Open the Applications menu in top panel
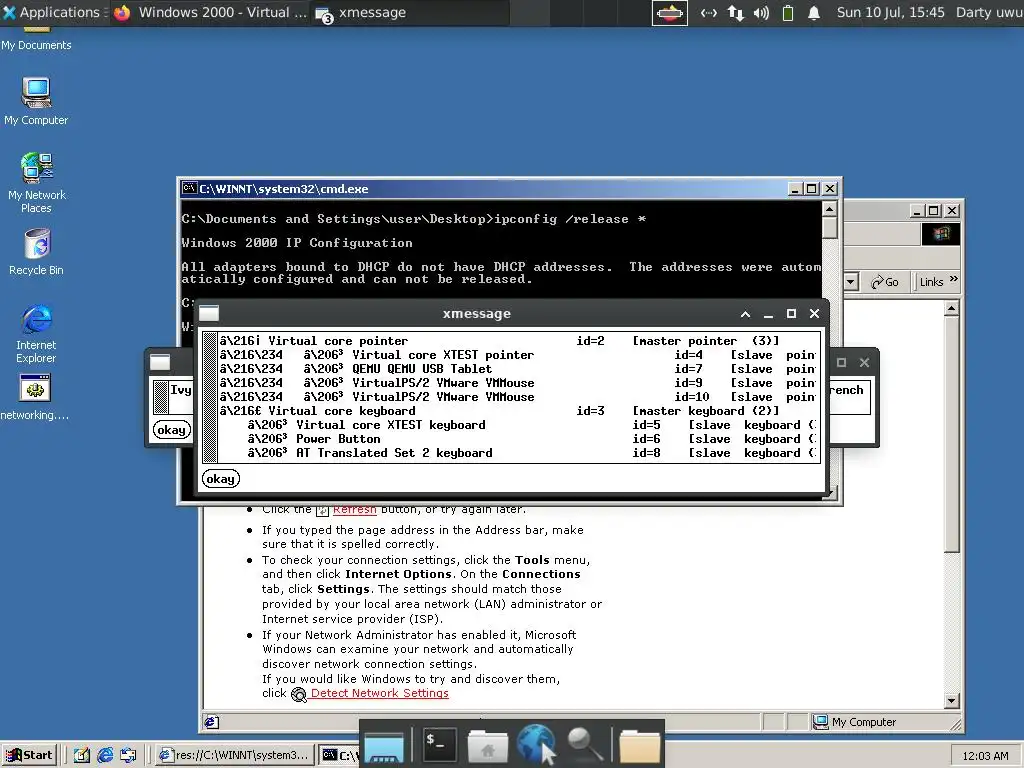 52,12
